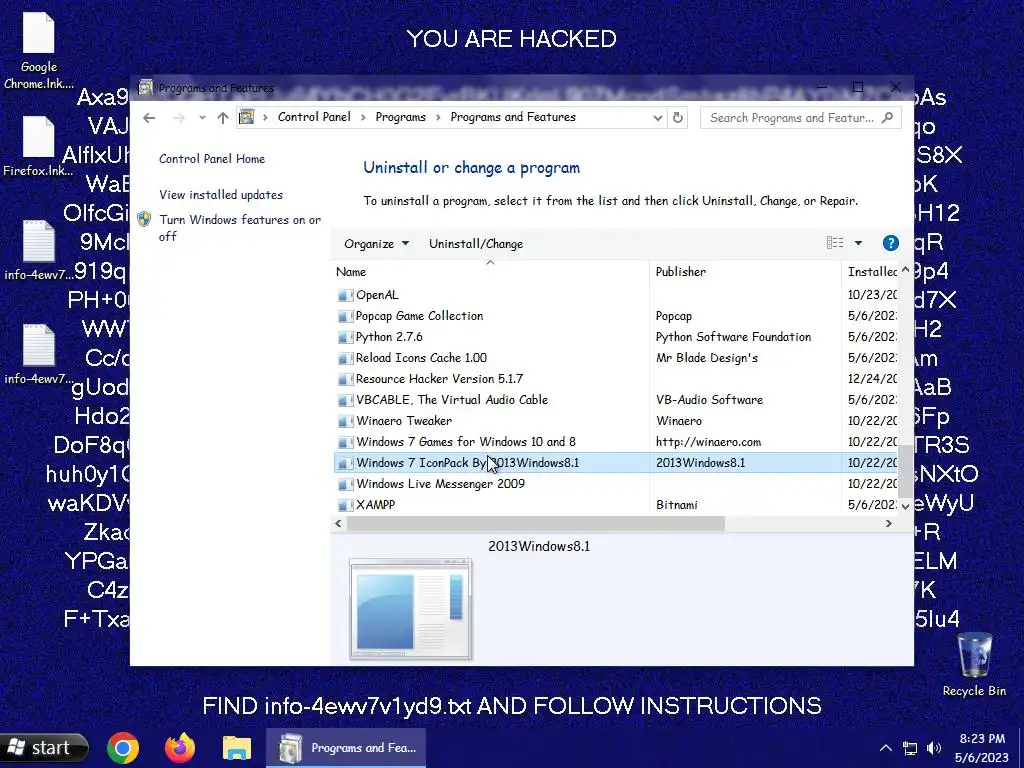Select Reload Icons Cache 1.00 entry
The height and width of the screenshot is (768, 1024).
(615, 358)
